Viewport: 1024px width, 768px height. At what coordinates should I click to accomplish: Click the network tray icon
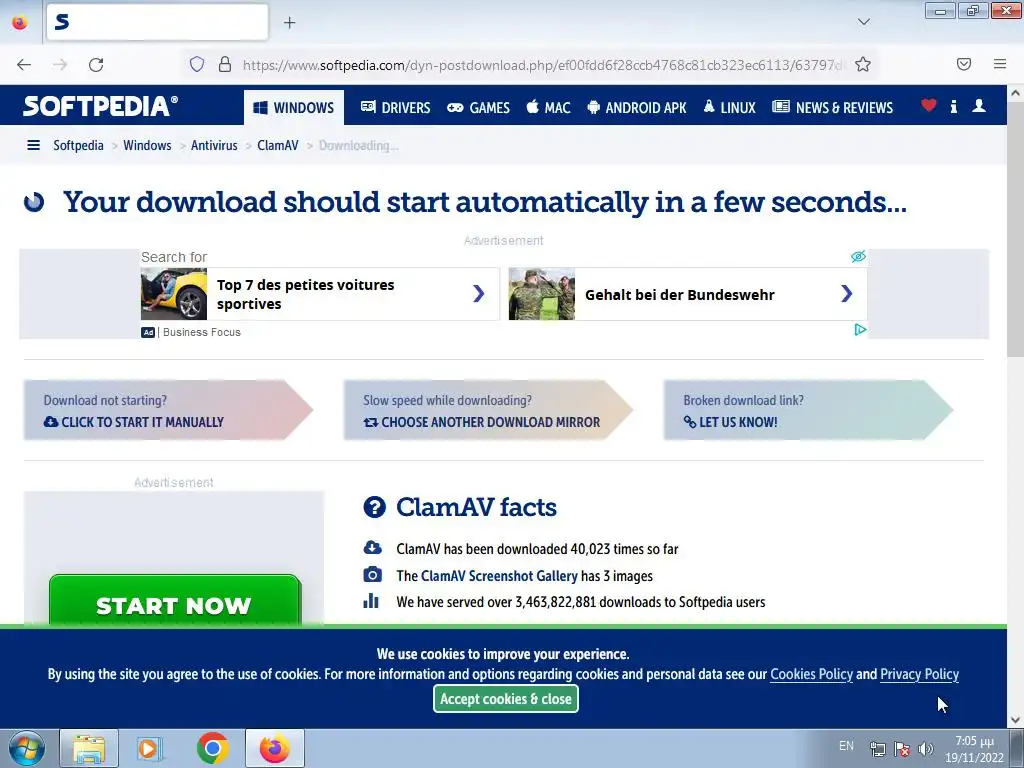878,749
